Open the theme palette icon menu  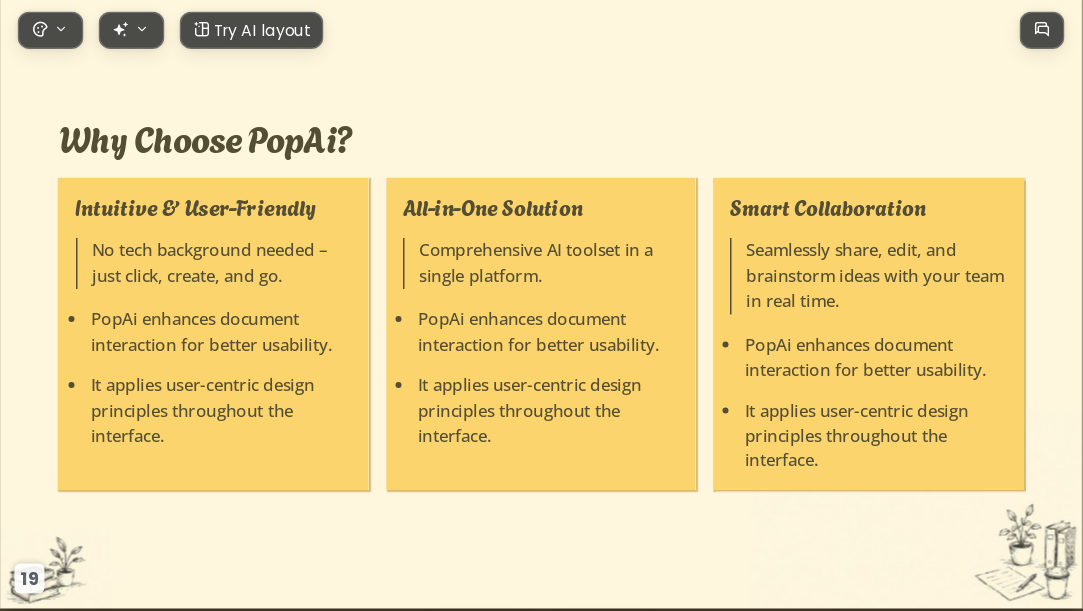tap(41, 30)
